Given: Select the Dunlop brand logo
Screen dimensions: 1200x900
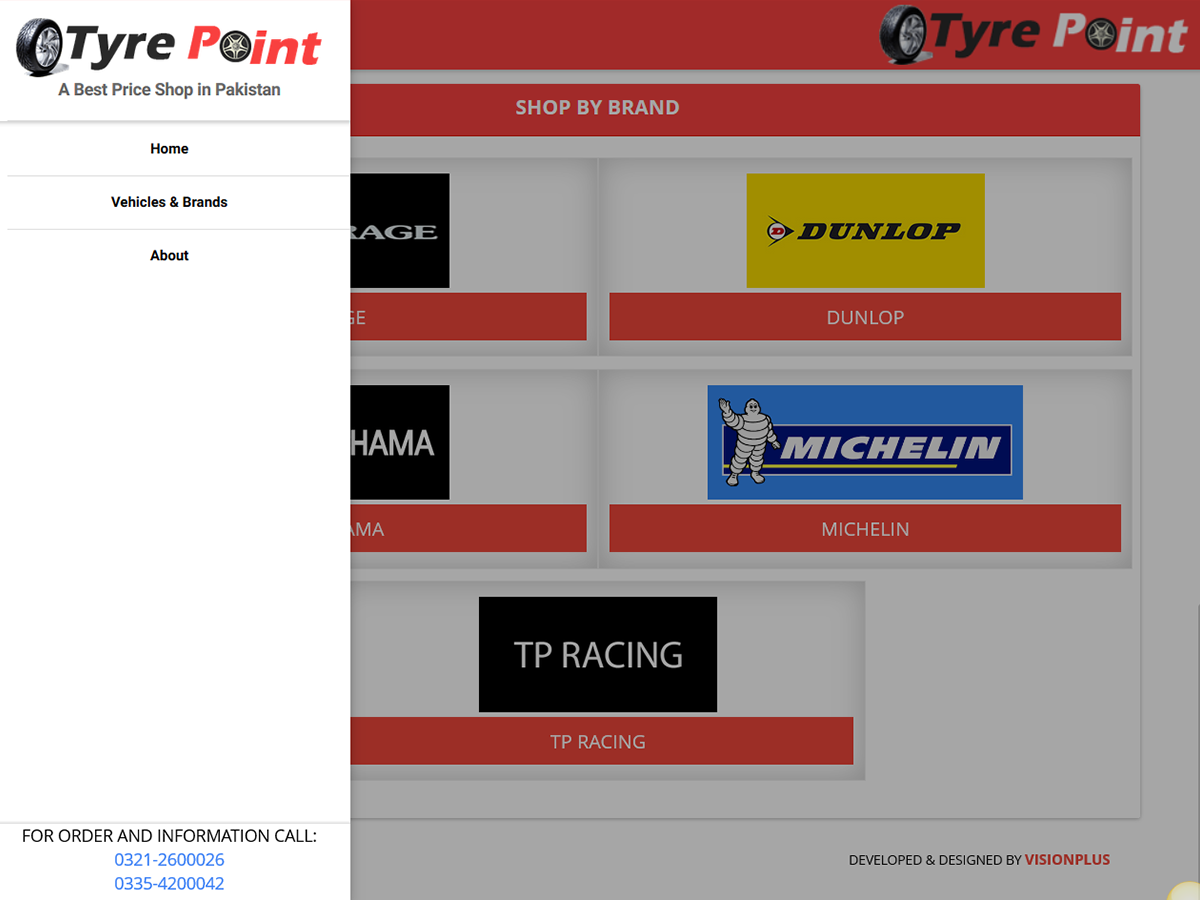Looking at the screenshot, I should [x=865, y=231].
